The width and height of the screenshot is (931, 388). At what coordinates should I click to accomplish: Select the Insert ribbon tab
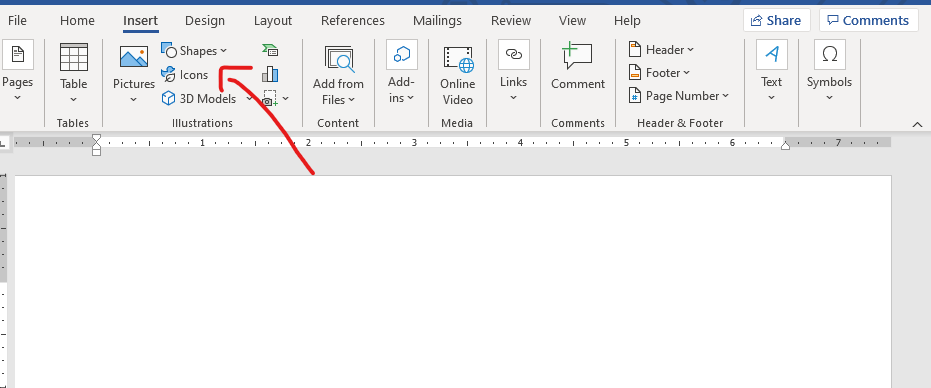(x=141, y=21)
